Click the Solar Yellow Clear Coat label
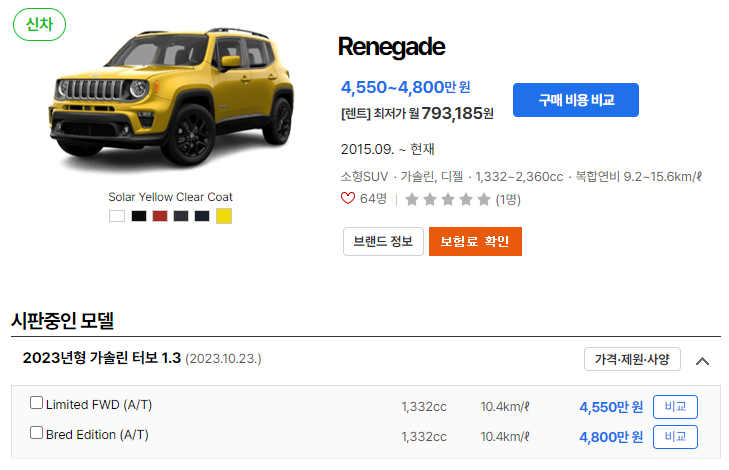The image size is (729, 470). click(x=171, y=197)
